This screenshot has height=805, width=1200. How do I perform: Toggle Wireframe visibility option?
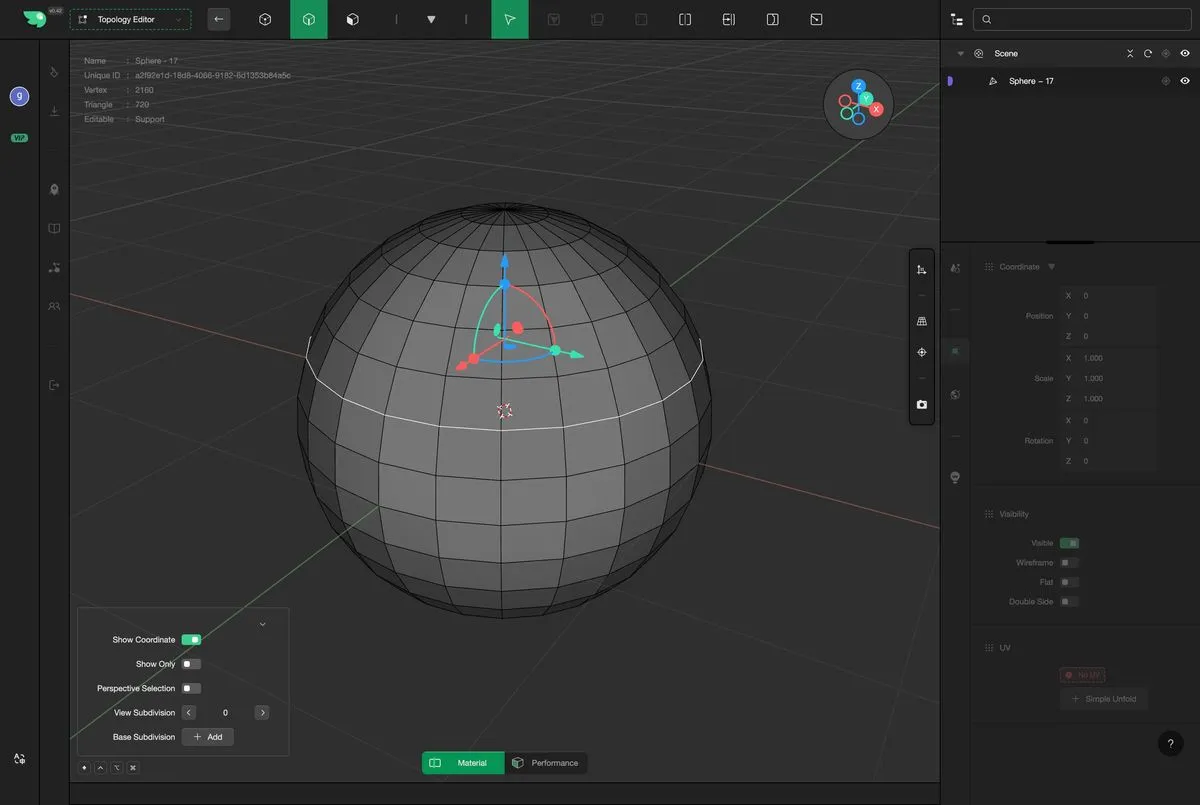[1069, 563]
